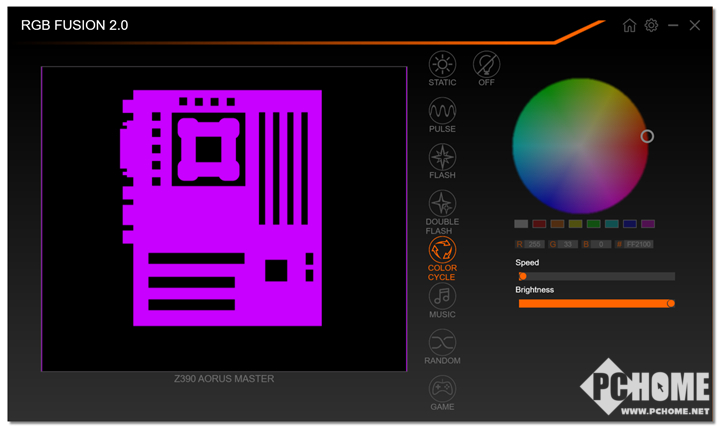Turn lighting off with the OFF icon
The width and height of the screenshot is (720, 428).
click(486, 65)
